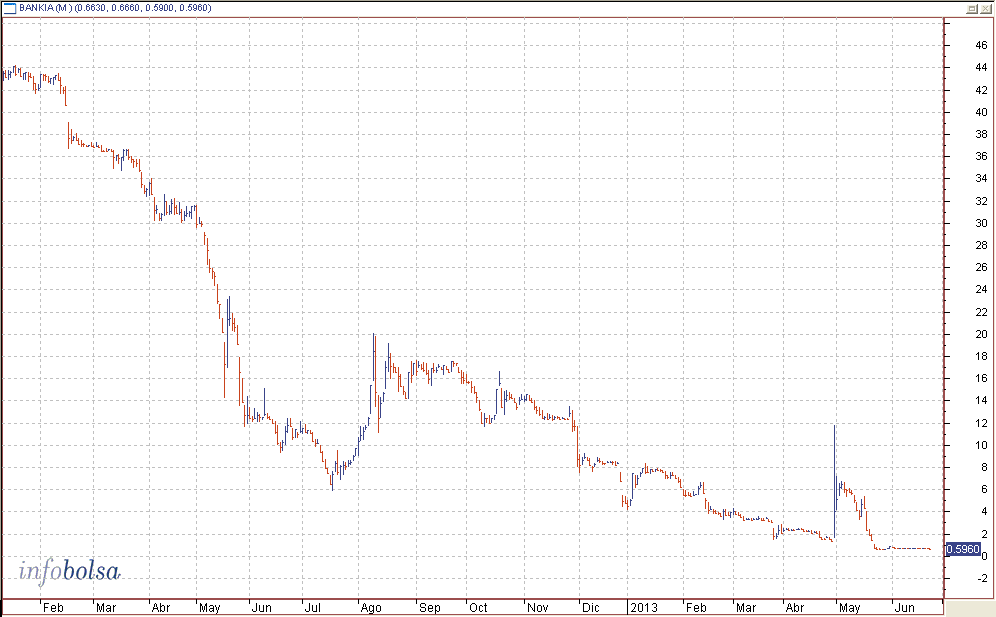Click the Oct label on time axis

pyautogui.click(x=478, y=607)
